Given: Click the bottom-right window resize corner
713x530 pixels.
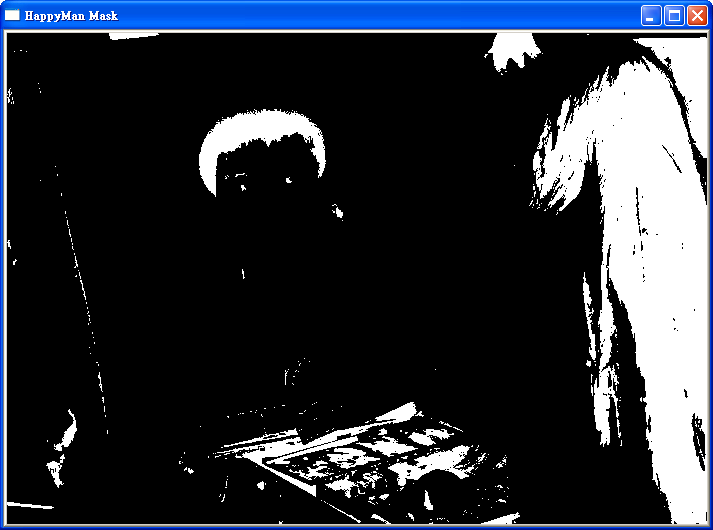Looking at the screenshot, I should click(x=708, y=525).
